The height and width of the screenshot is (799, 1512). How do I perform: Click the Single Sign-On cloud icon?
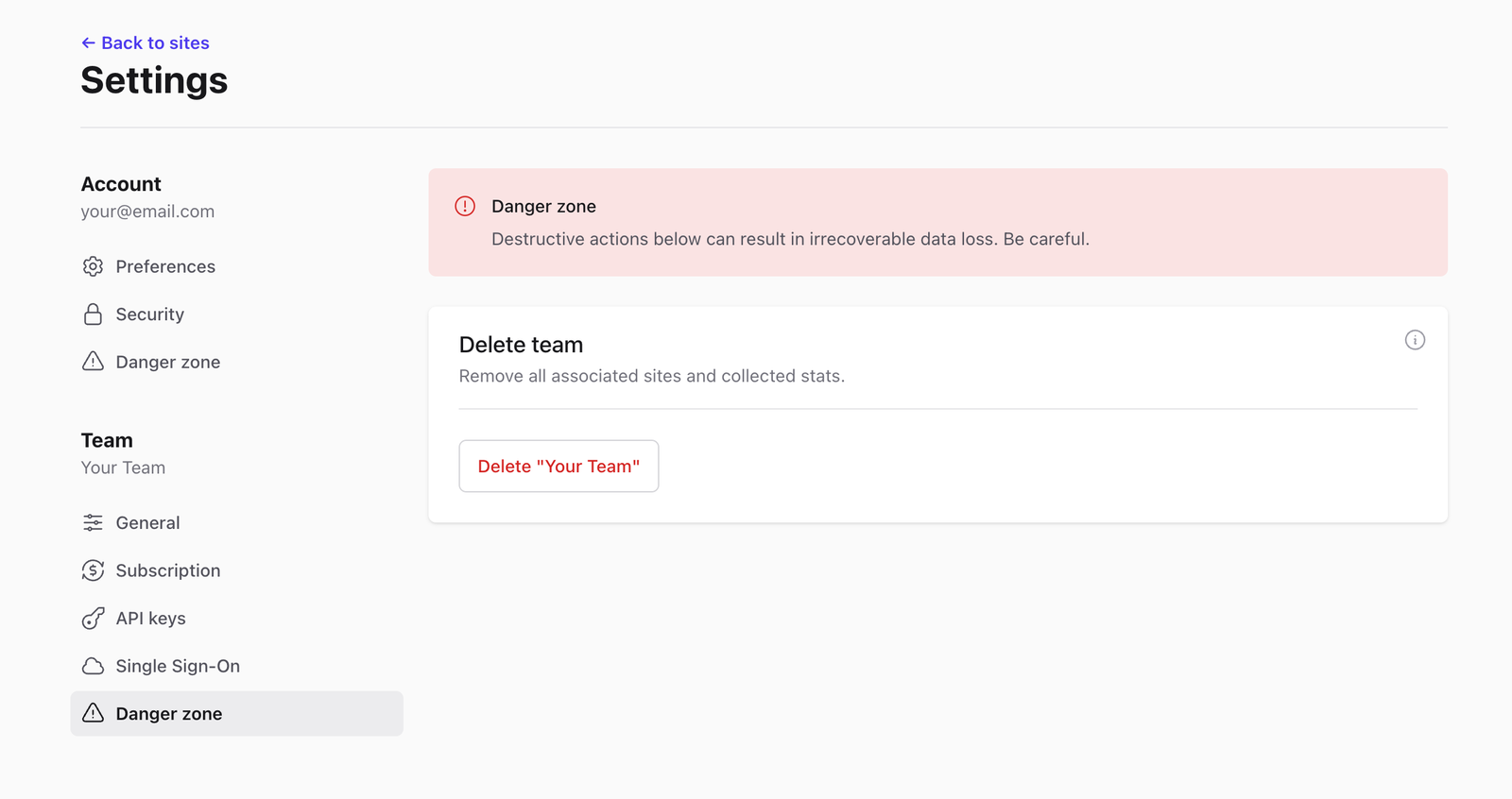(93, 667)
